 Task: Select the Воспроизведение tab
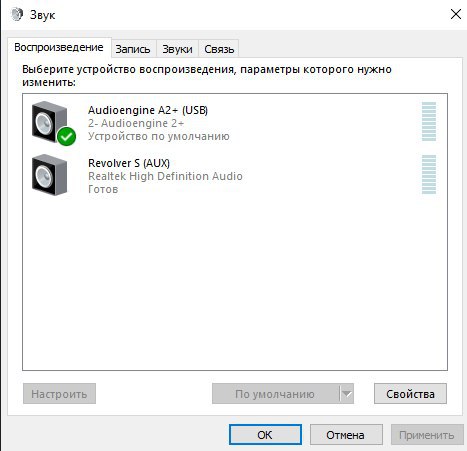59,47
